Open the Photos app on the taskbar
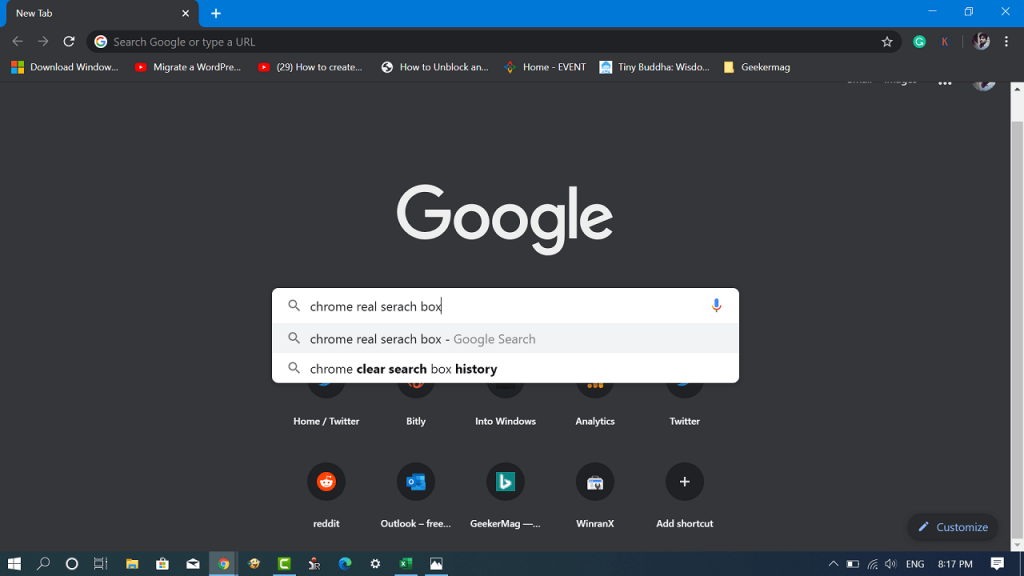The image size is (1024, 576). point(436,564)
